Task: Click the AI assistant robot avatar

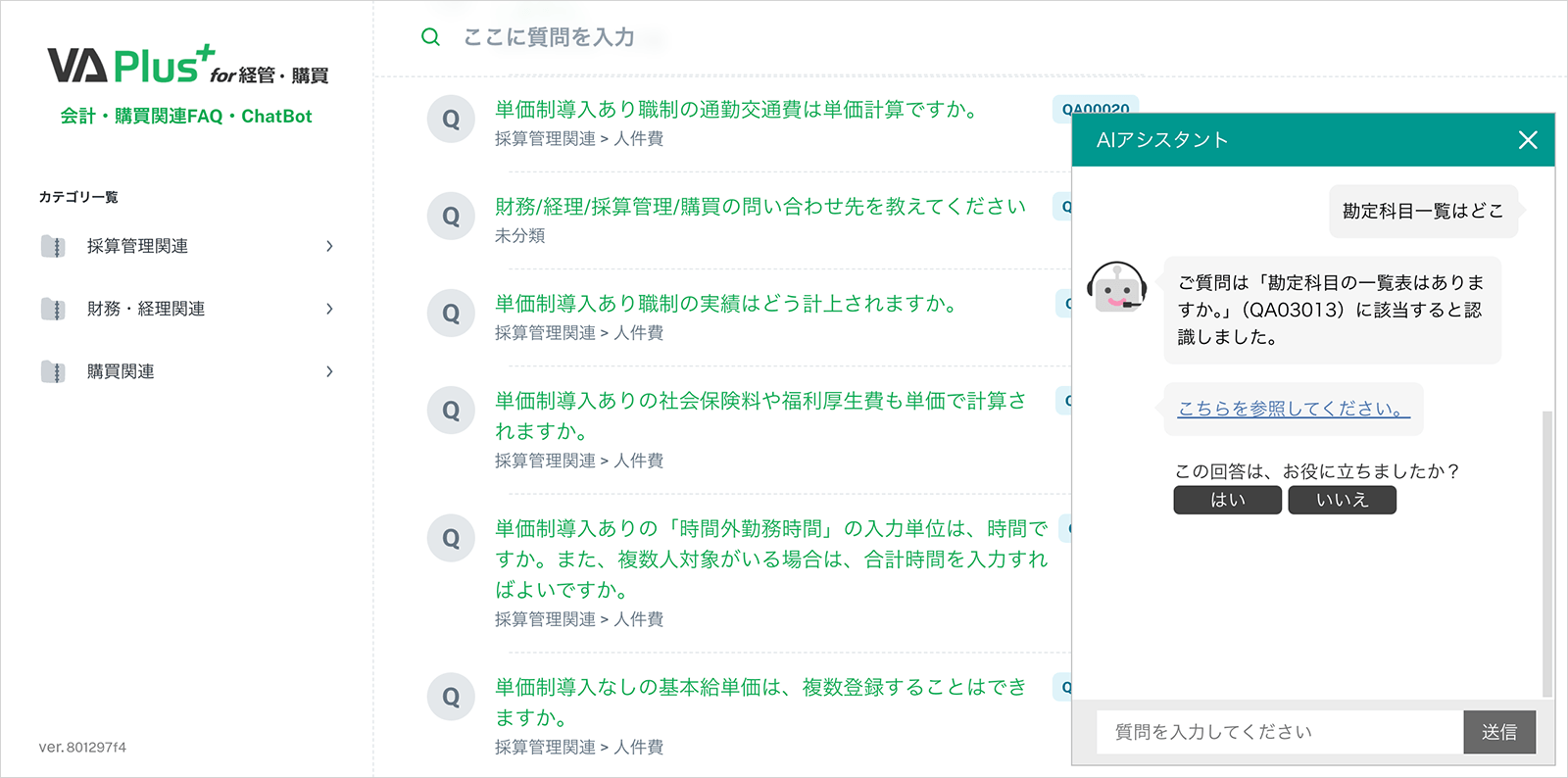Action: click(1116, 287)
